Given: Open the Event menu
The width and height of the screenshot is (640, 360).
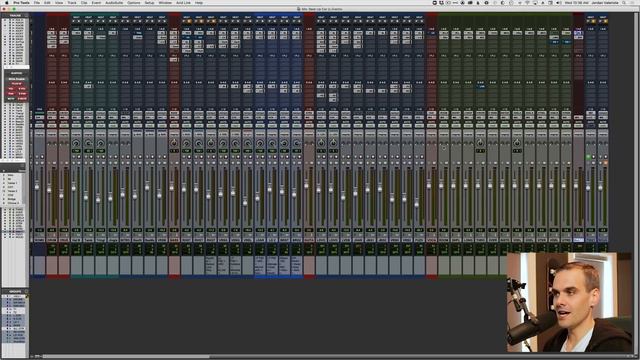Looking at the screenshot, I should click(x=96, y=3).
